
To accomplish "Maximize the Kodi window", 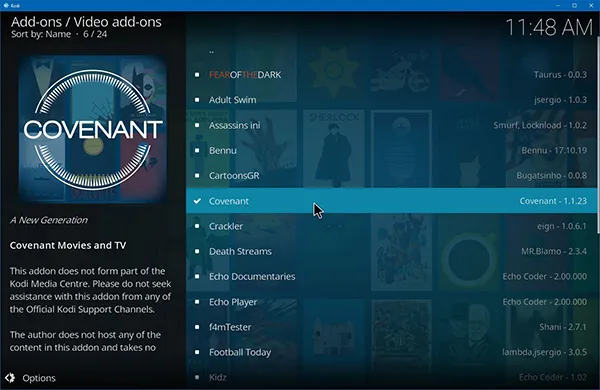I will pyautogui.click(x=574, y=5).
